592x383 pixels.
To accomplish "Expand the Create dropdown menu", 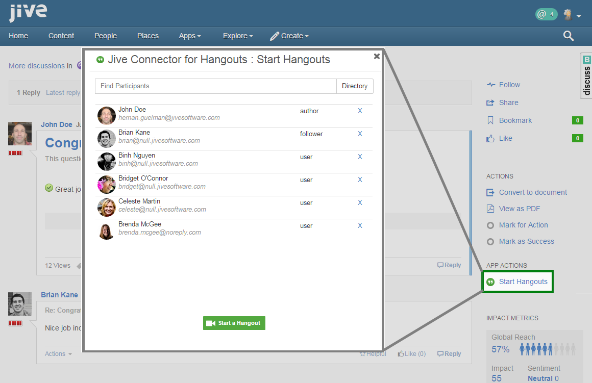I will pos(290,36).
